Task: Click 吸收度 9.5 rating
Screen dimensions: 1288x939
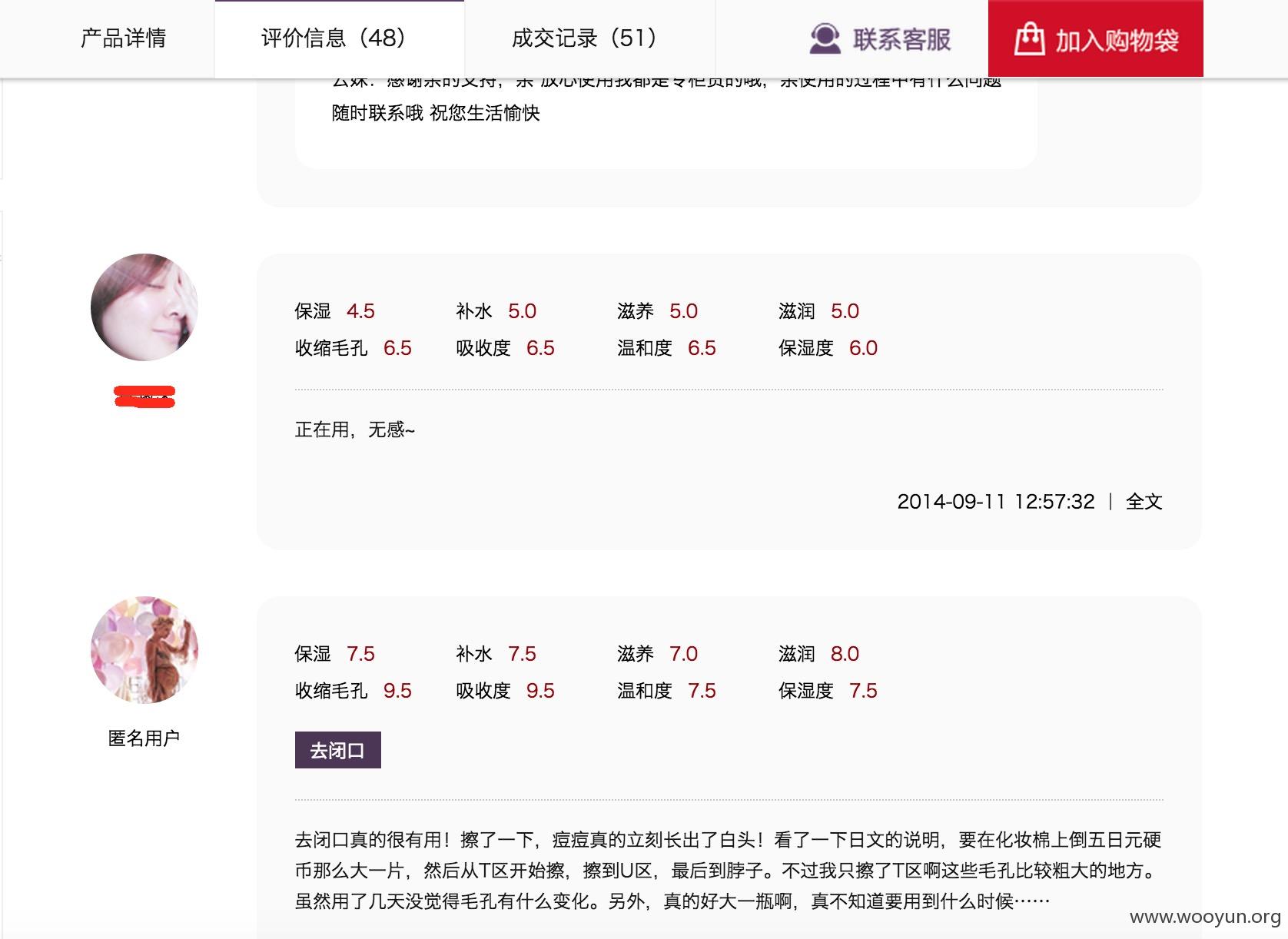Action: (505, 691)
